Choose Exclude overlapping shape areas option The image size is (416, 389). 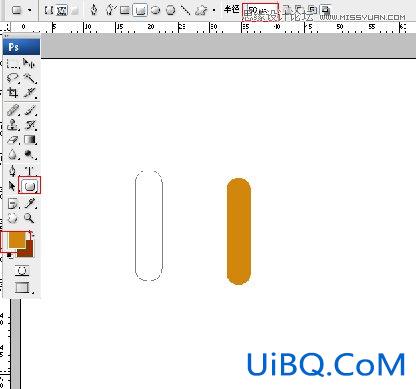pos(325,9)
